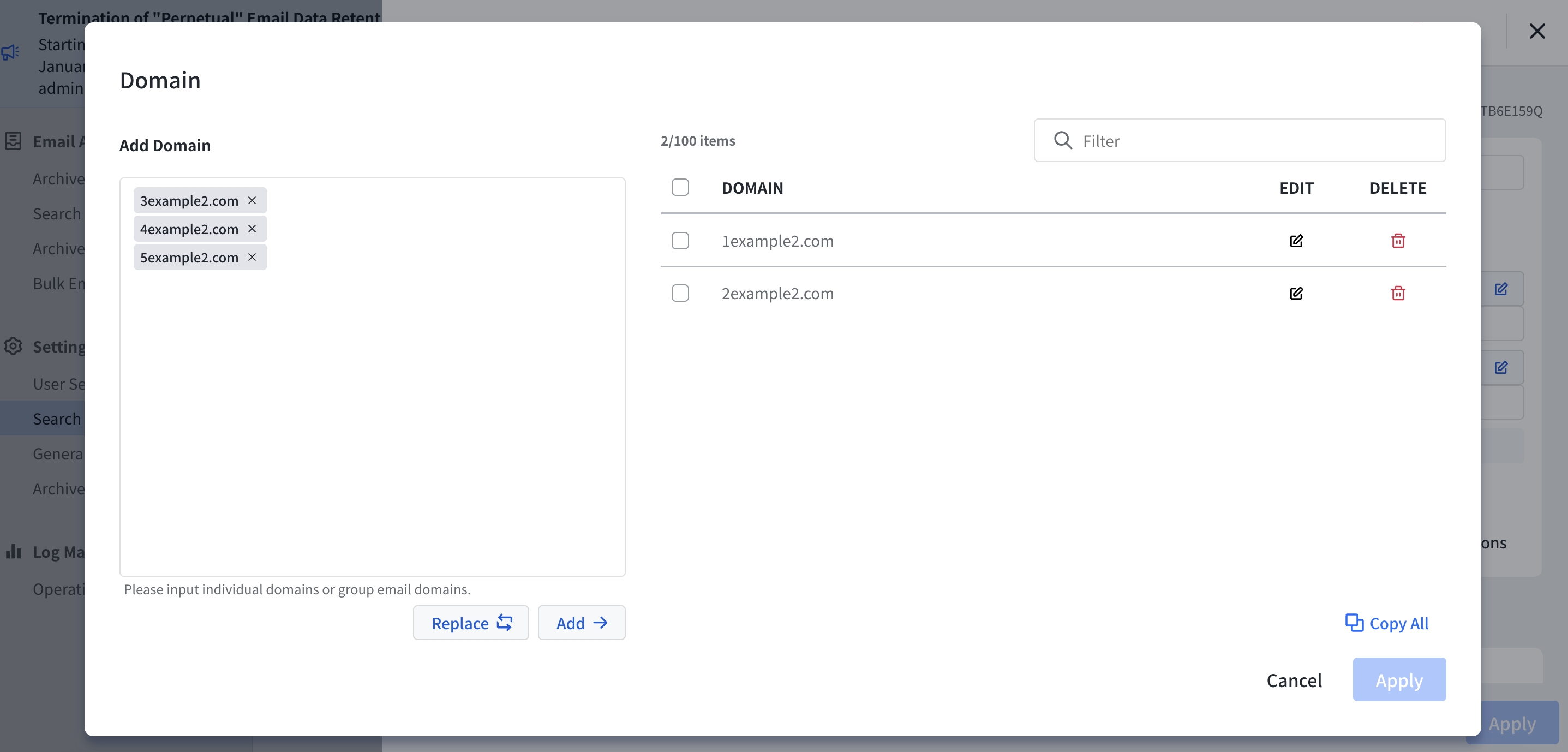Click Apply in the Domain dialog
Image resolution: width=1568 pixels, height=752 pixels.
[1399, 679]
